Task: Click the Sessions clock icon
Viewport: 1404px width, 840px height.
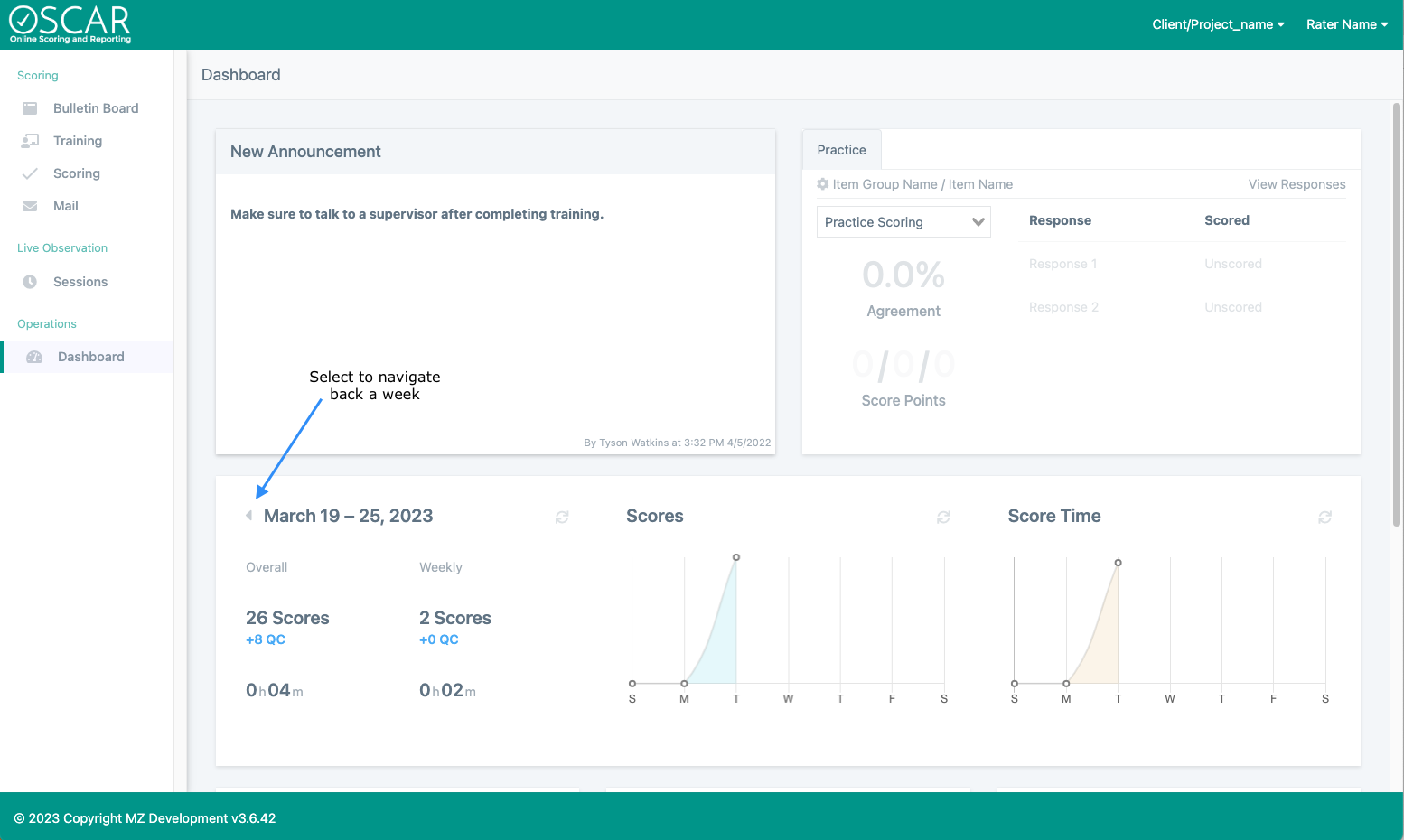Action: coord(30,282)
